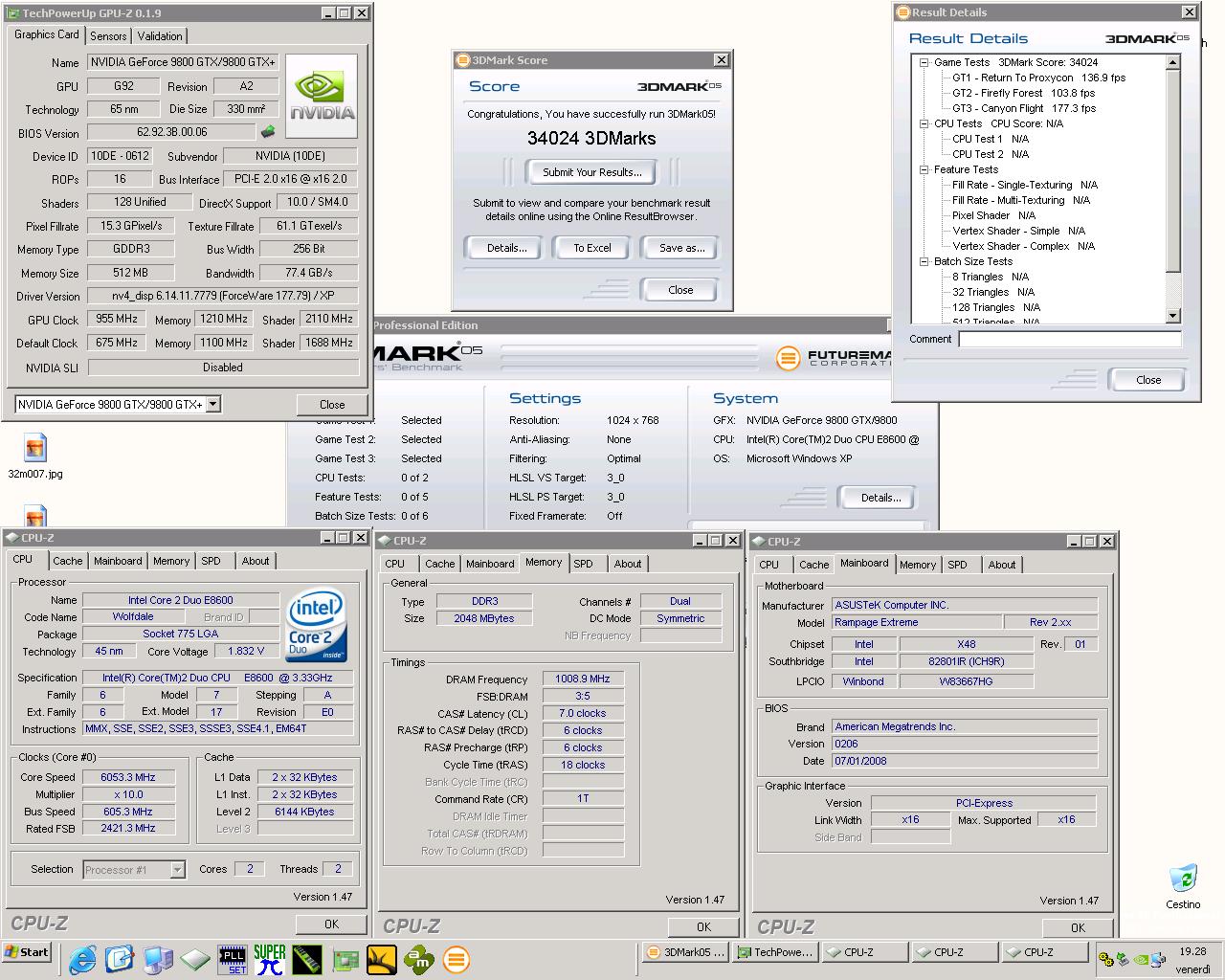
Task: Launch Super Pi from quick launch
Action: pos(270,958)
